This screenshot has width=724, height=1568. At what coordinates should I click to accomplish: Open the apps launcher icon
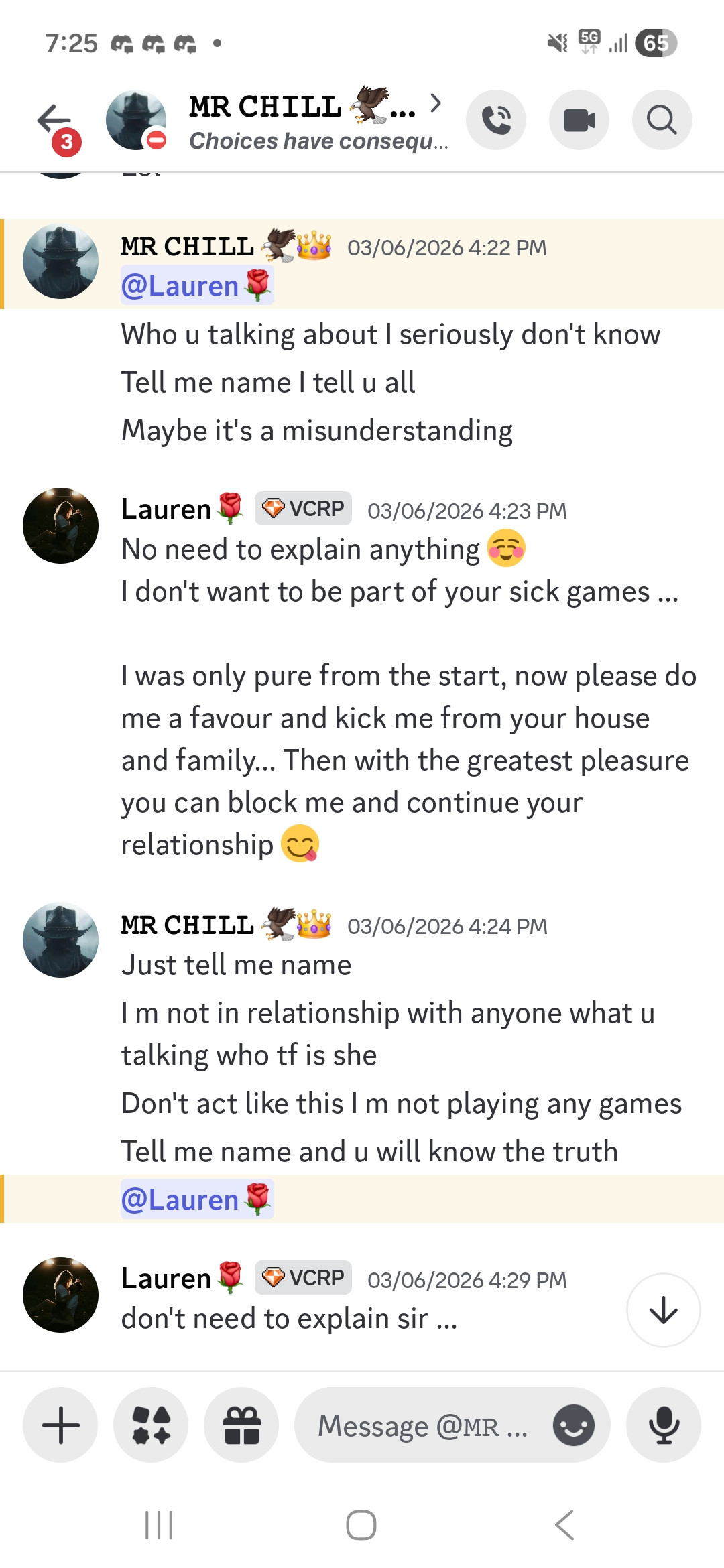pyautogui.click(x=151, y=1425)
